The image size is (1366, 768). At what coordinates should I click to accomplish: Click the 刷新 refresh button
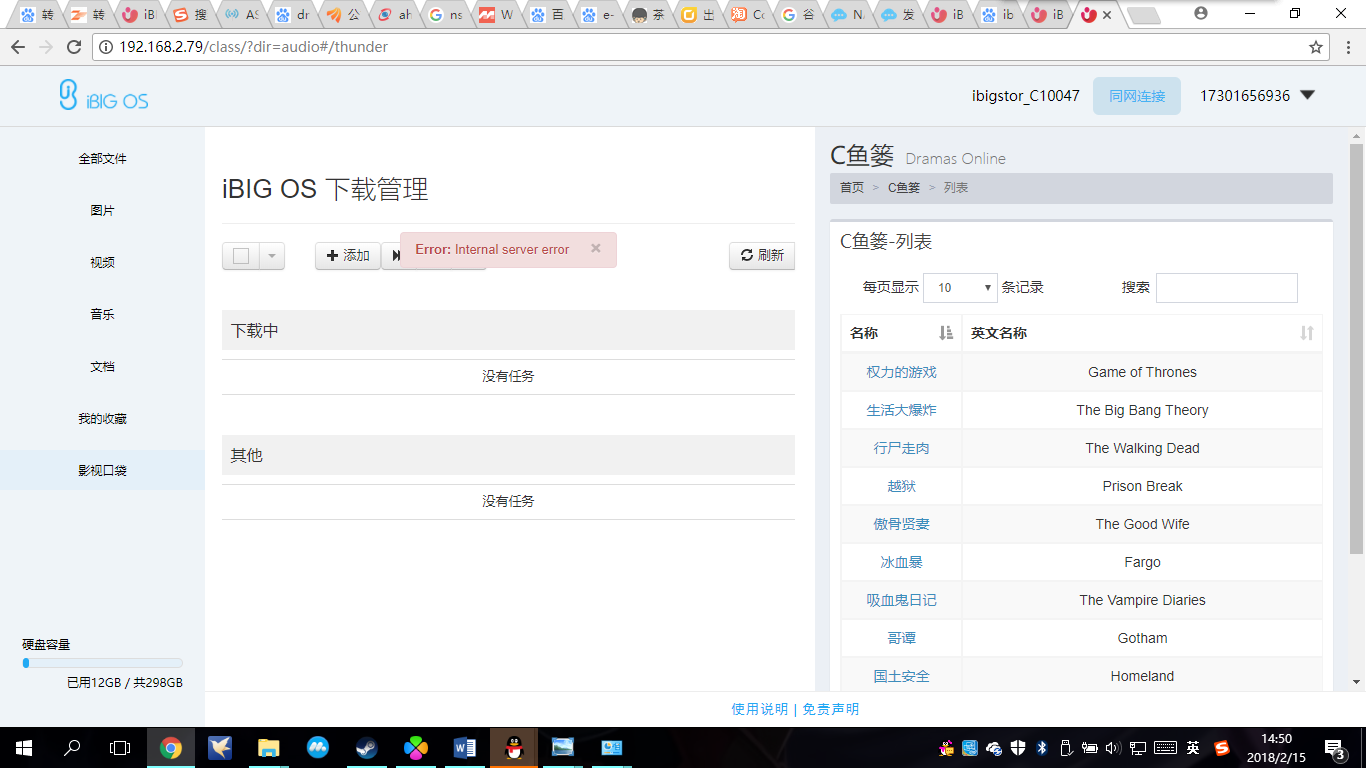coord(762,256)
